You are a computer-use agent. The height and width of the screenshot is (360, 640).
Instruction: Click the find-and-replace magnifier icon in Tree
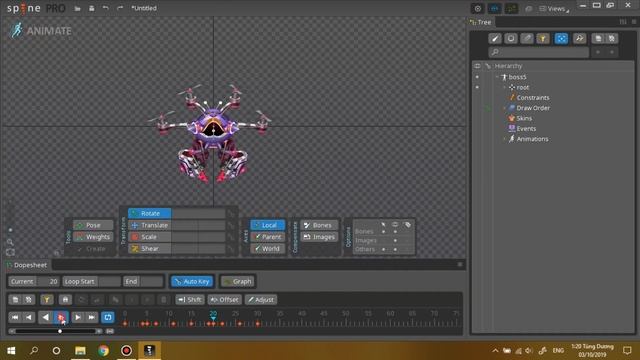(x=579, y=38)
